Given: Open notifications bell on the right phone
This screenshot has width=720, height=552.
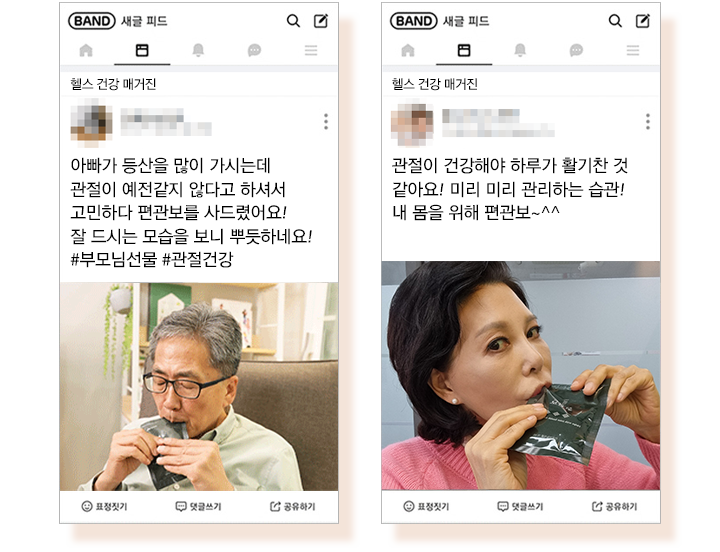Looking at the screenshot, I should pyautogui.click(x=520, y=50).
